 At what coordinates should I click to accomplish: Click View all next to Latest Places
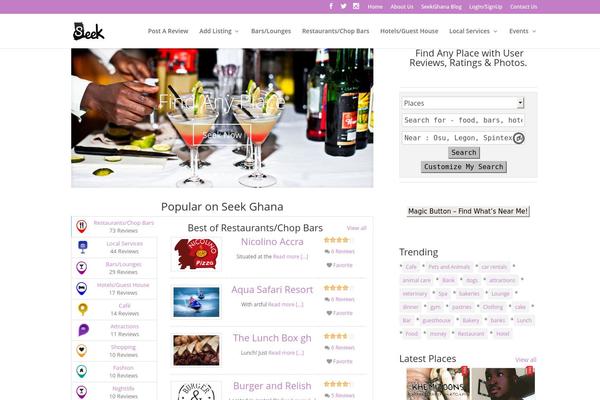(526, 360)
